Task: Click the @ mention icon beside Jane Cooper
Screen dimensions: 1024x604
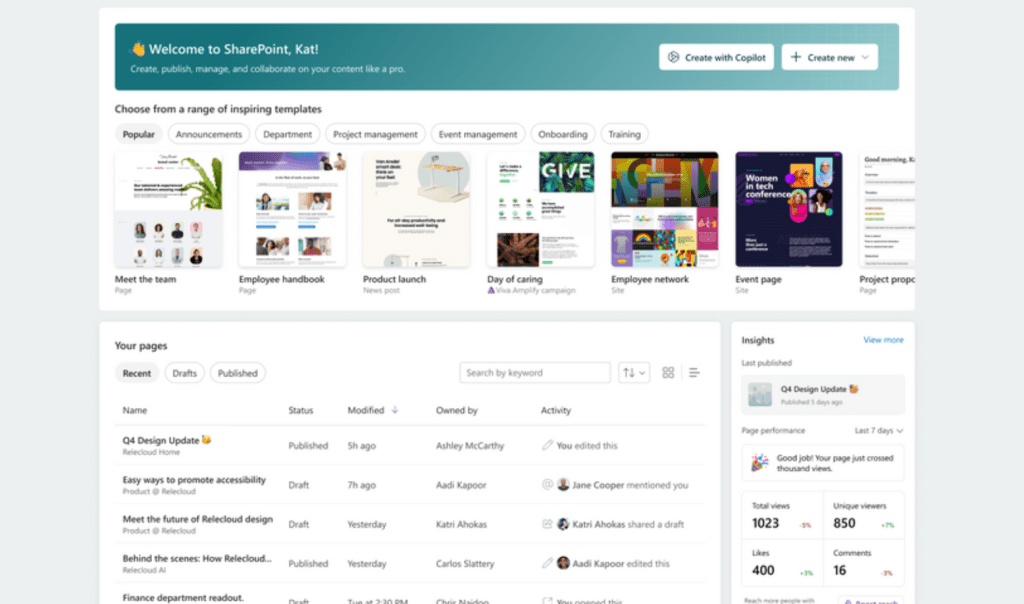Action: [x=547, y=485]
